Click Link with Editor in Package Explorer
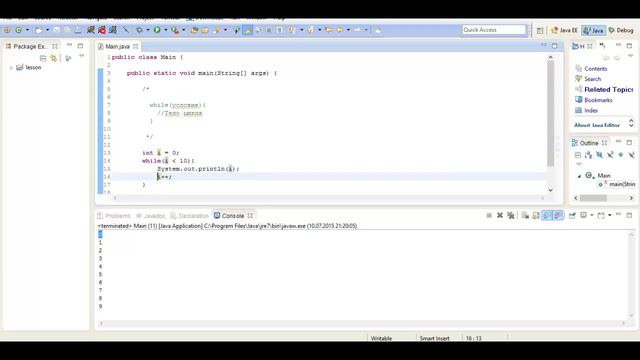 pos(53,58)
